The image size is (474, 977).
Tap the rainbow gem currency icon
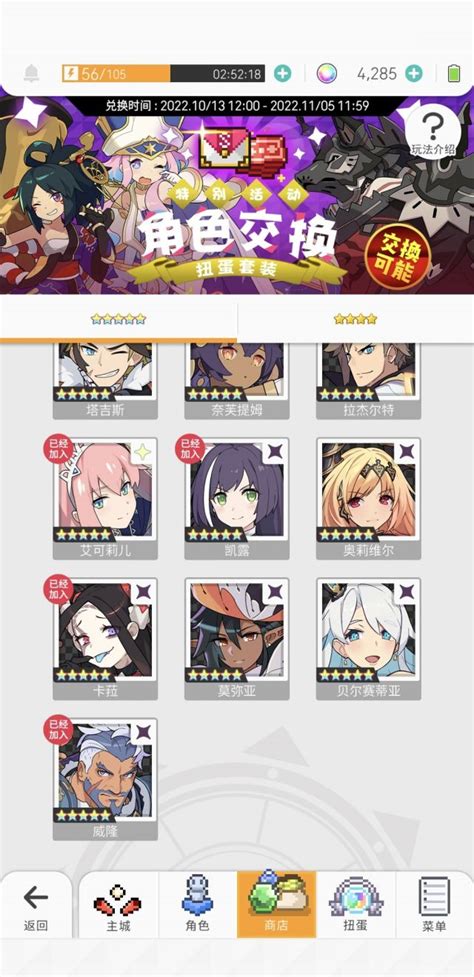pos(326,74)
